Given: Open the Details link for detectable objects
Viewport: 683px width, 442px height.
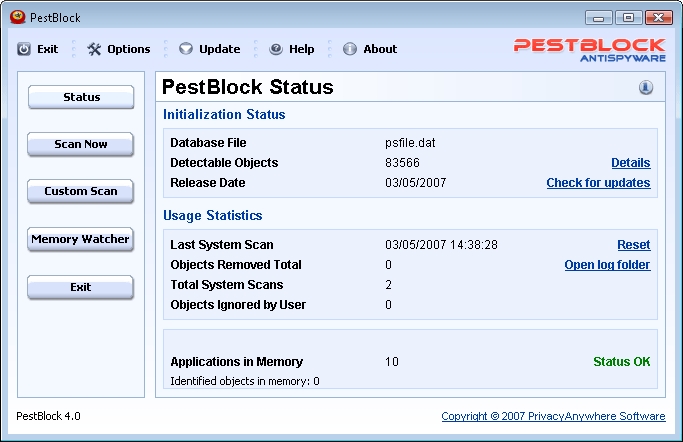Looking at the screenshot, I should click(x=630, y=163).
